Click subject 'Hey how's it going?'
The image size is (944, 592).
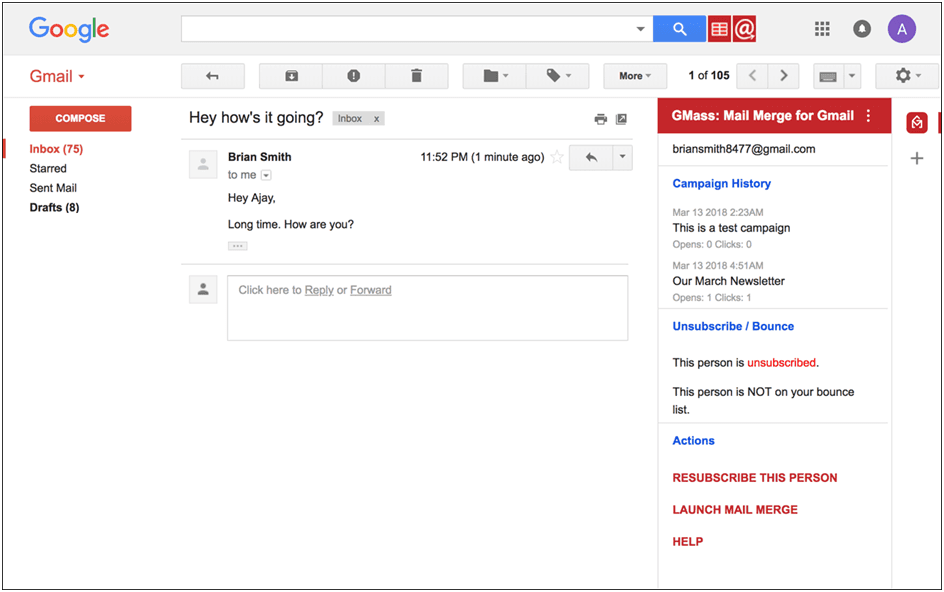(x=256, y=118)
